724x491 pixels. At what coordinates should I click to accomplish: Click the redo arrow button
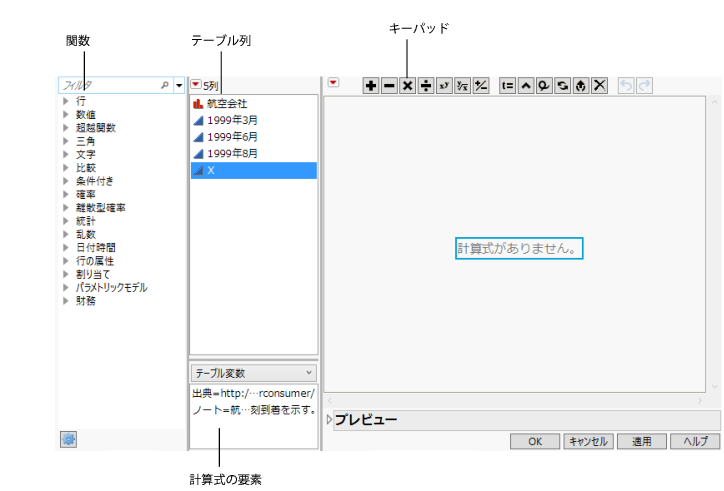[645, 85]
